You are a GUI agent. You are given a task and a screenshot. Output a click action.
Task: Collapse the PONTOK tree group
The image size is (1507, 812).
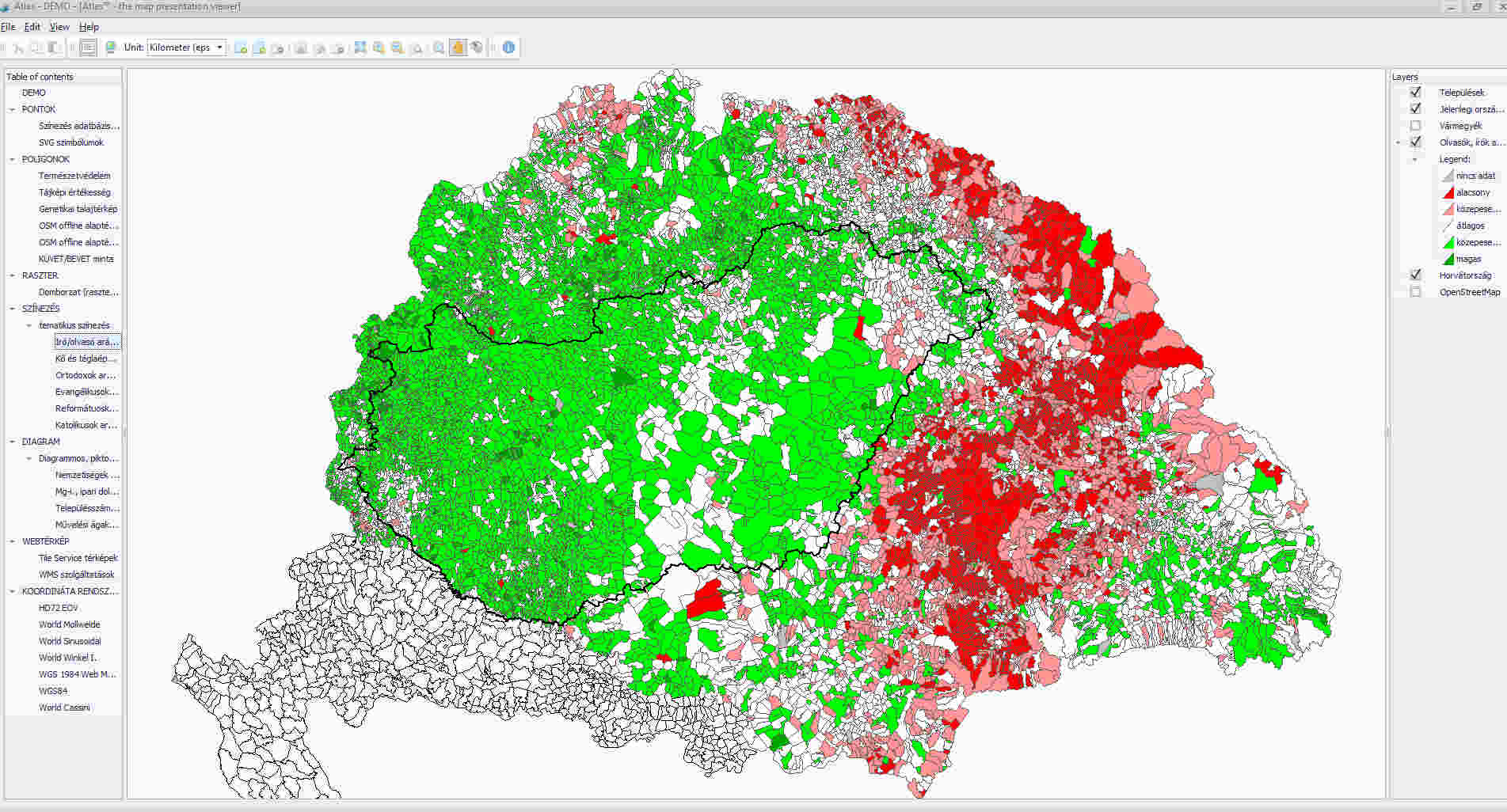point(12,109)
